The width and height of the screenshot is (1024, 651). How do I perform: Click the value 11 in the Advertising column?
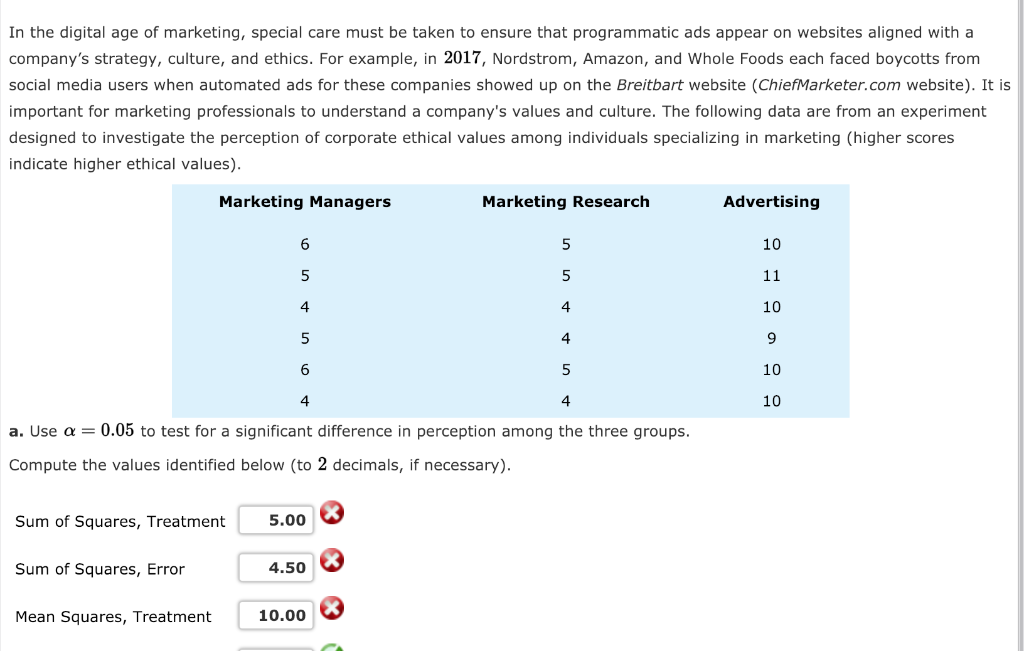[771, 275]
